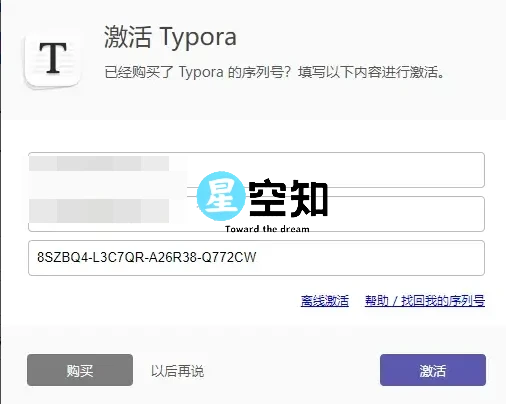
Task: Click the subtitle text 已经购买了 Typora 的序列号
Action: point(199,72)
